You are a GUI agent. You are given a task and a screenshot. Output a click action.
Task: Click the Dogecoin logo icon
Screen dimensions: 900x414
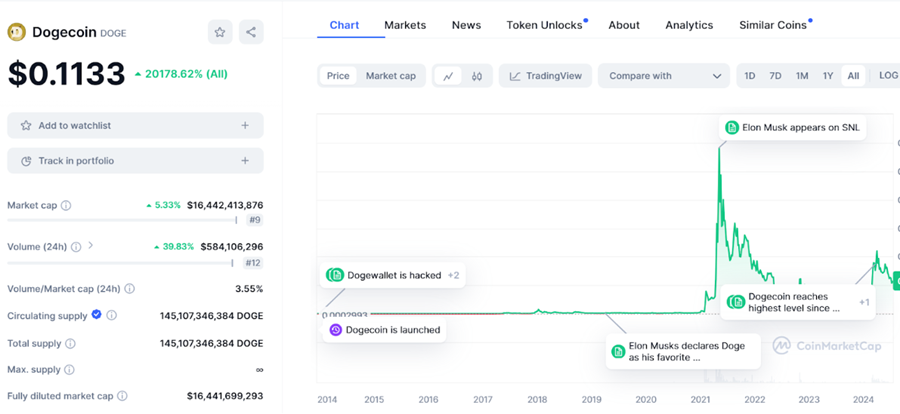[x=17, y=32]
